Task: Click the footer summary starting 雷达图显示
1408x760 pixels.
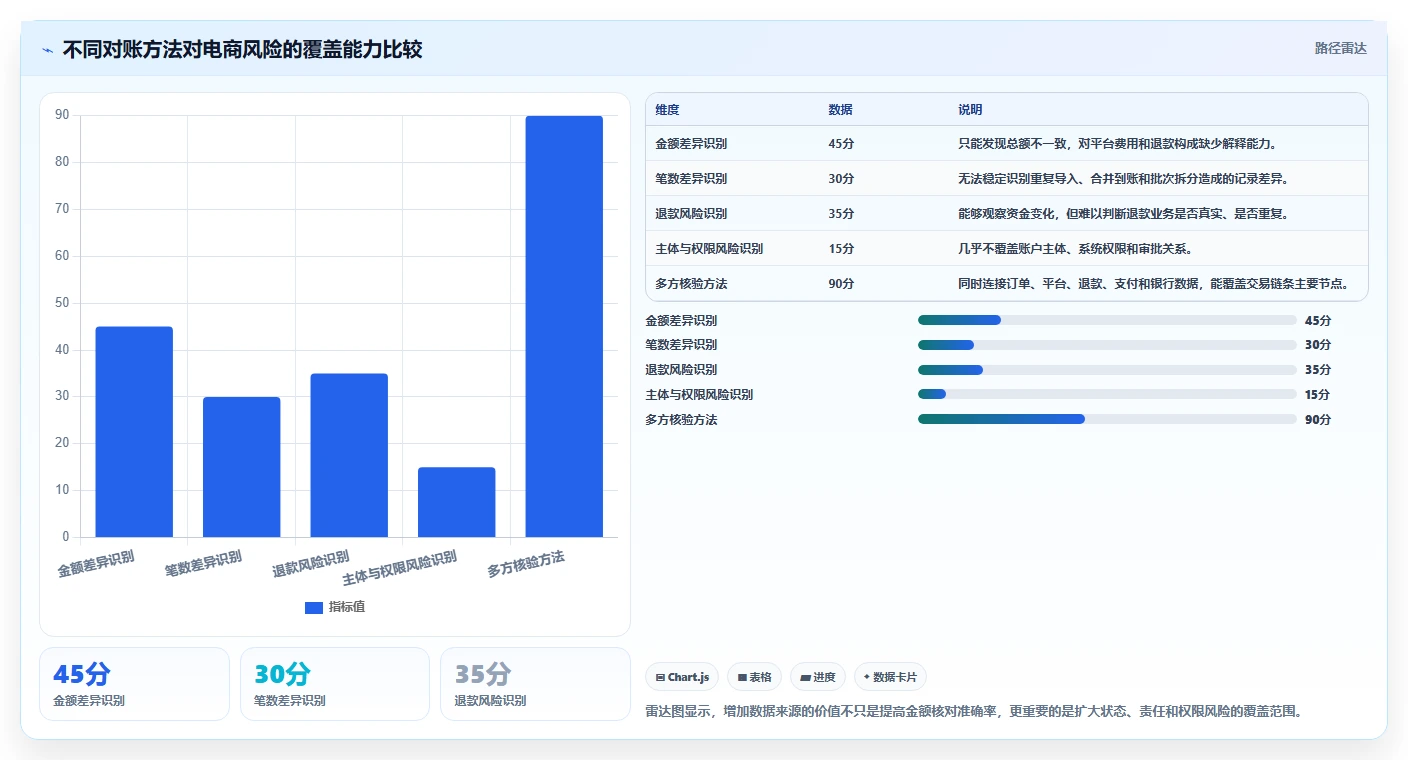Action: [975, 712]
